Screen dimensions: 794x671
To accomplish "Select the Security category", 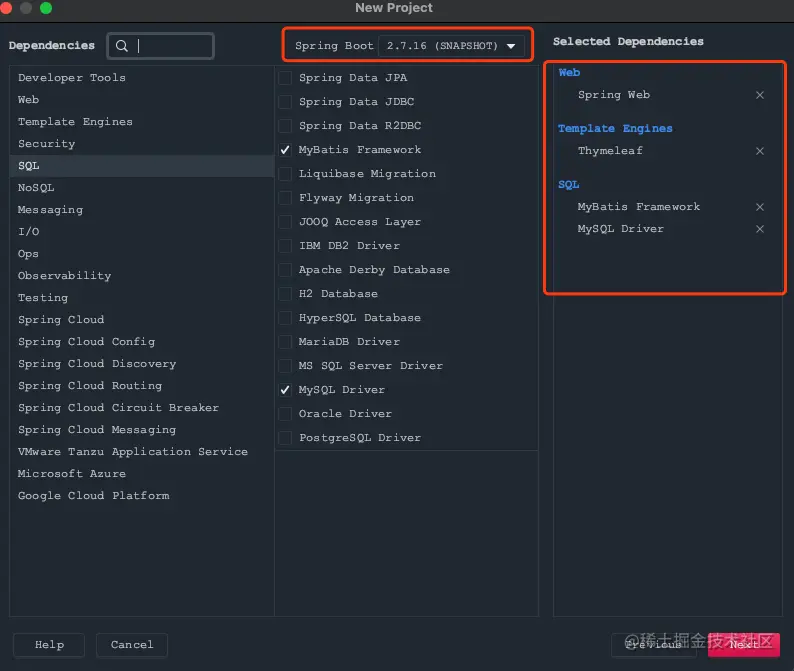I will [142, 144].
